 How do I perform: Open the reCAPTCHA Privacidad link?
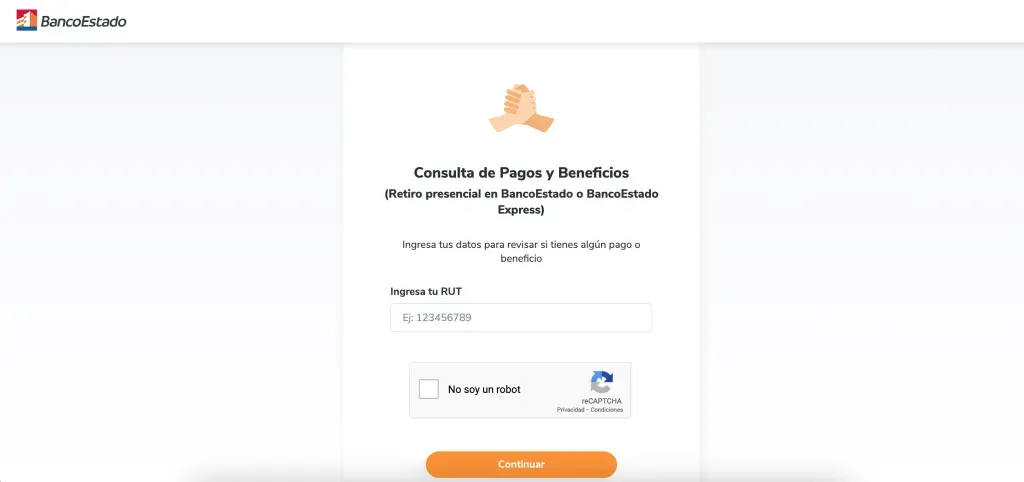click(571, 410)
